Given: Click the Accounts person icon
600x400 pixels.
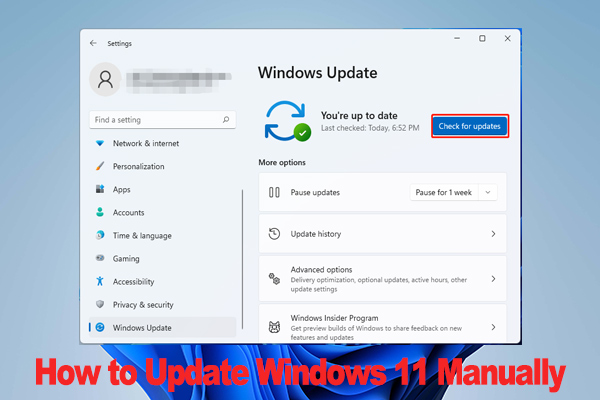Looking at the screenshot, I should point(100,212).
